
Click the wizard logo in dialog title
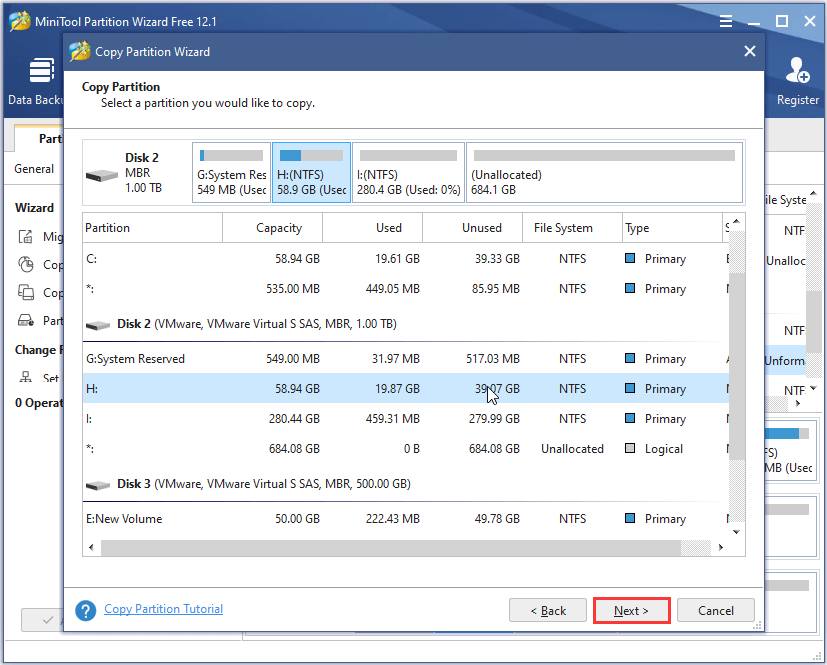(80, 51)
